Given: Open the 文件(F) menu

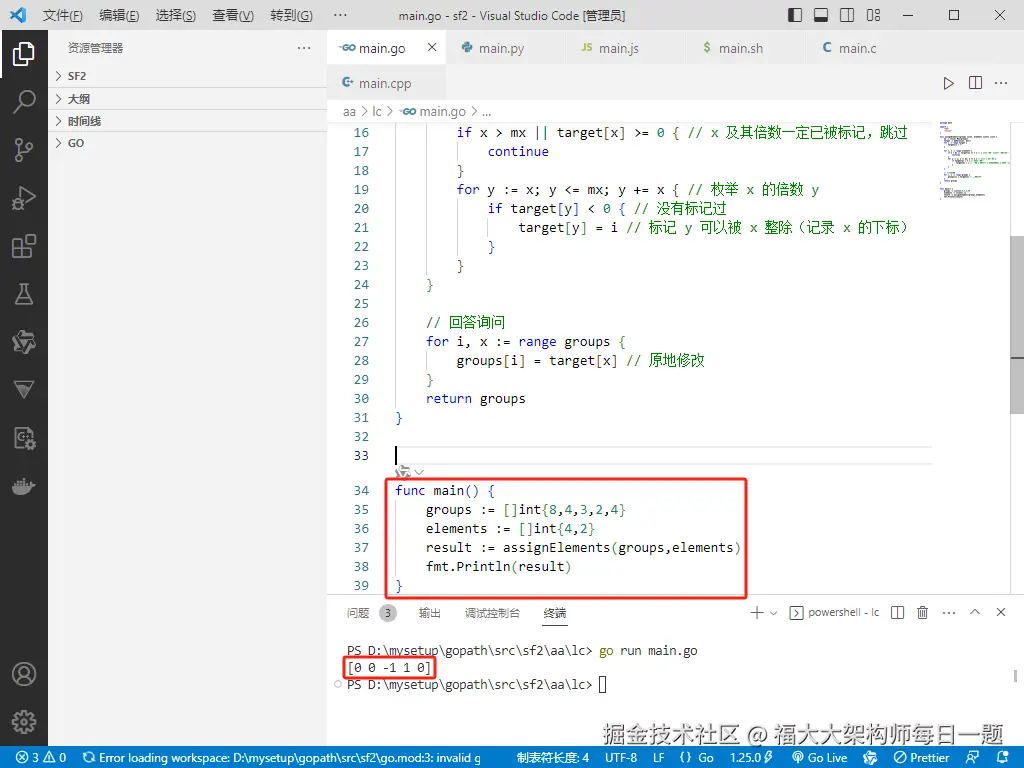Looking at the screenshot, I should click(63, 15).
